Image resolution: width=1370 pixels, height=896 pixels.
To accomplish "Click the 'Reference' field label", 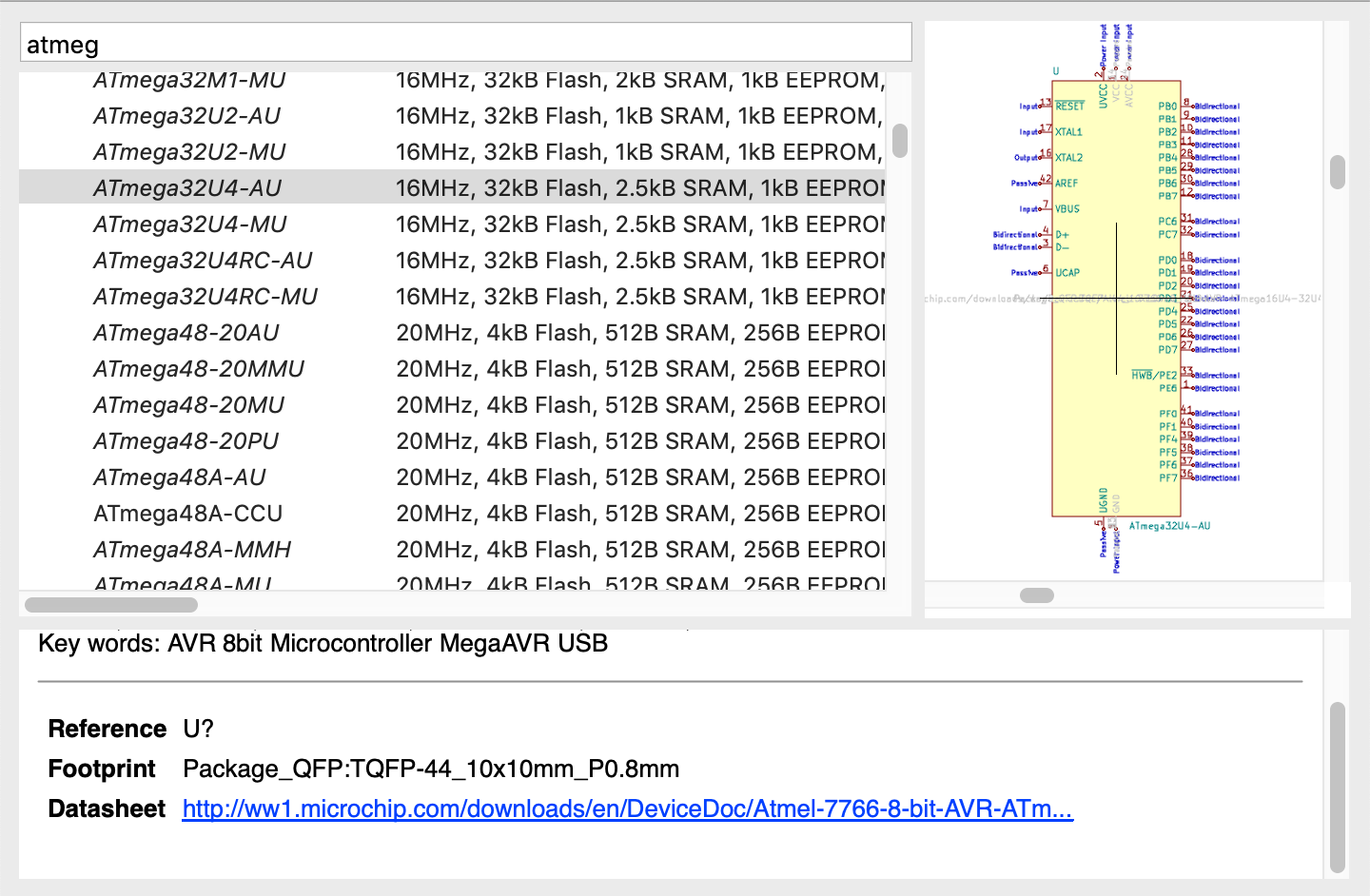I will tap(108, 729).
